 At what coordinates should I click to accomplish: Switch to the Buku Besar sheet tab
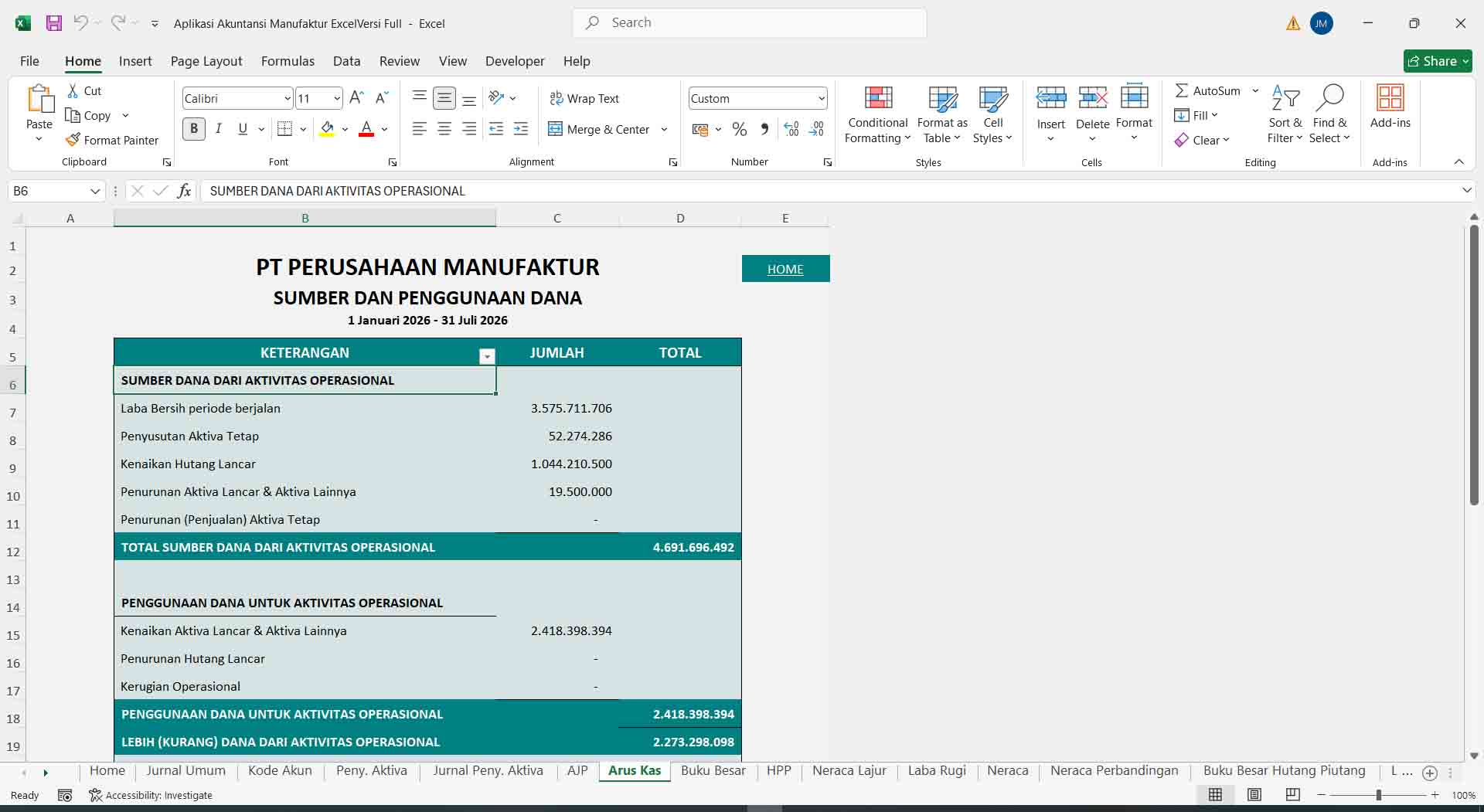pos(713,771)
